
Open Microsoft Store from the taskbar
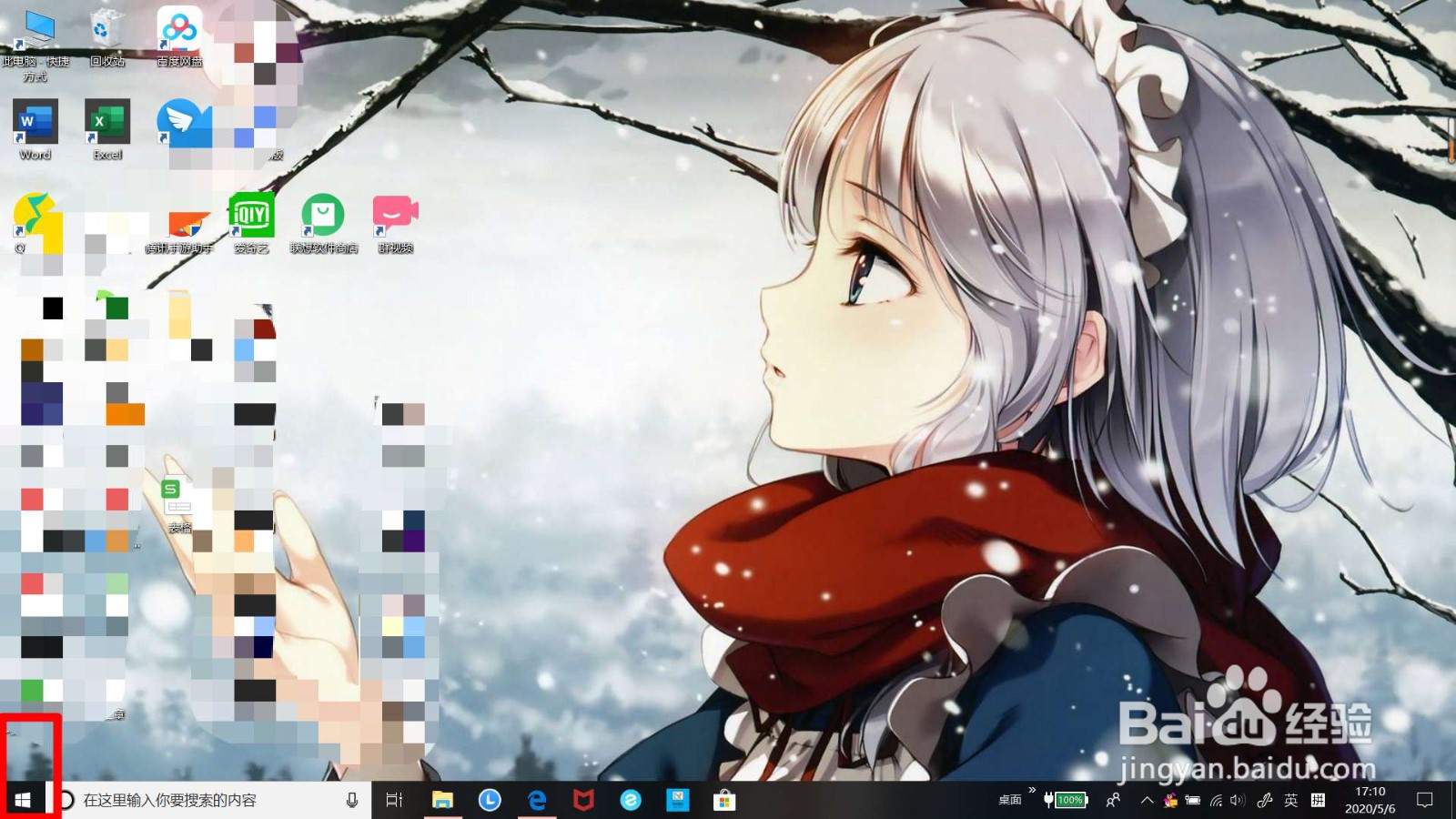724,800
